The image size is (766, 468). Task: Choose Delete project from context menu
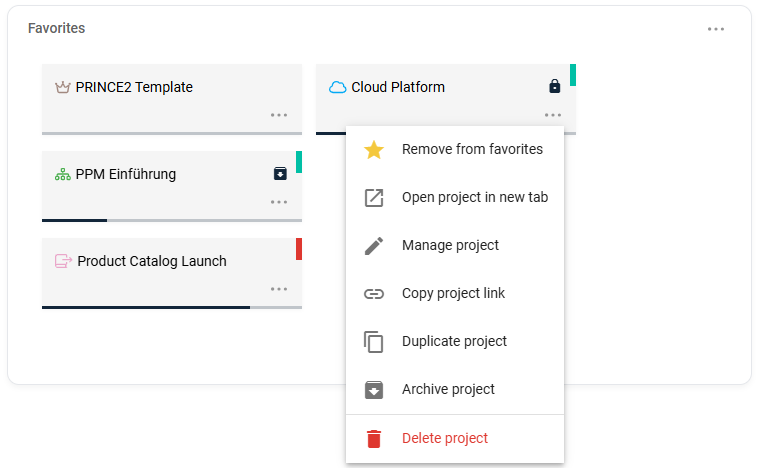tap(445, 439)
